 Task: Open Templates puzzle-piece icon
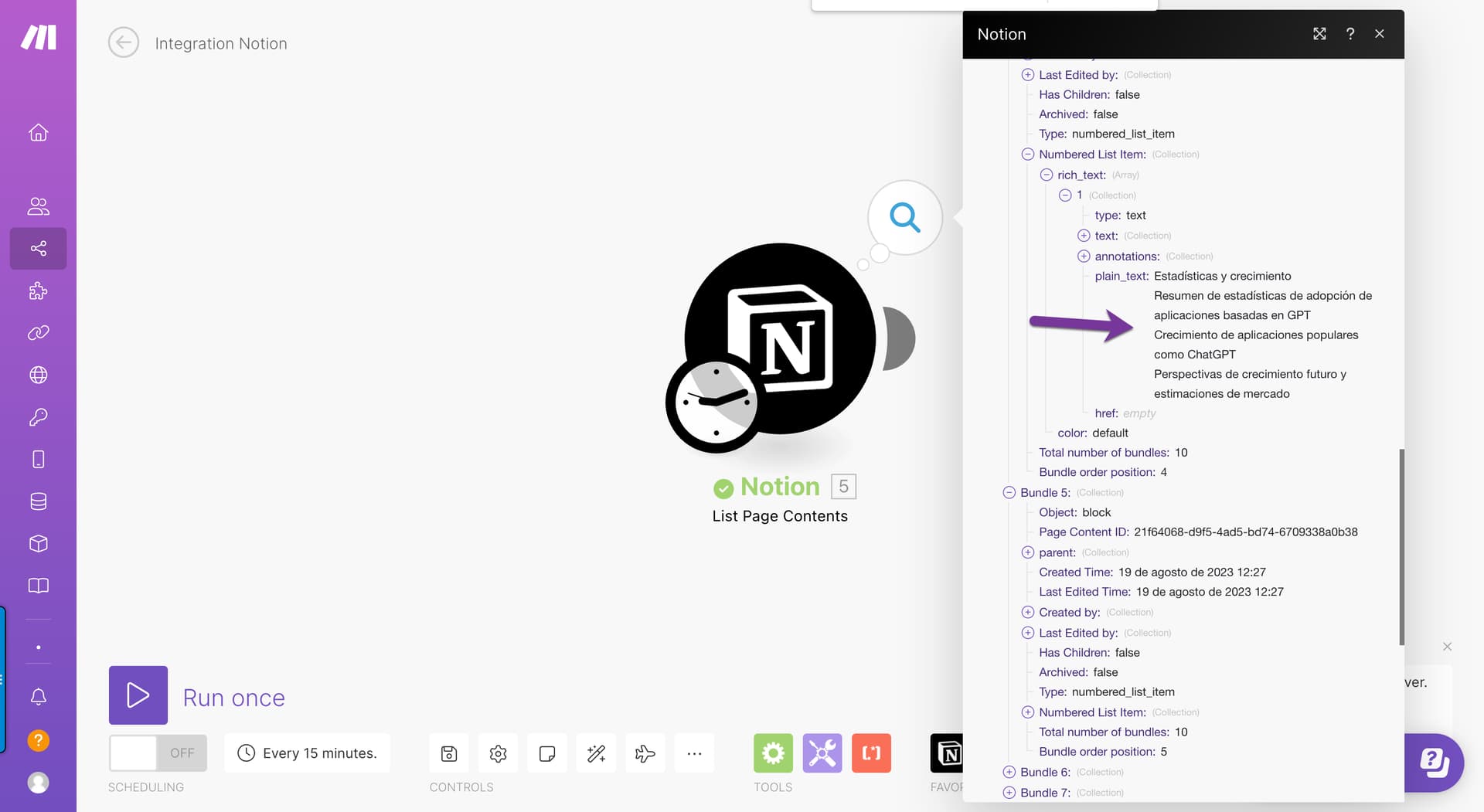coord(38,290)
